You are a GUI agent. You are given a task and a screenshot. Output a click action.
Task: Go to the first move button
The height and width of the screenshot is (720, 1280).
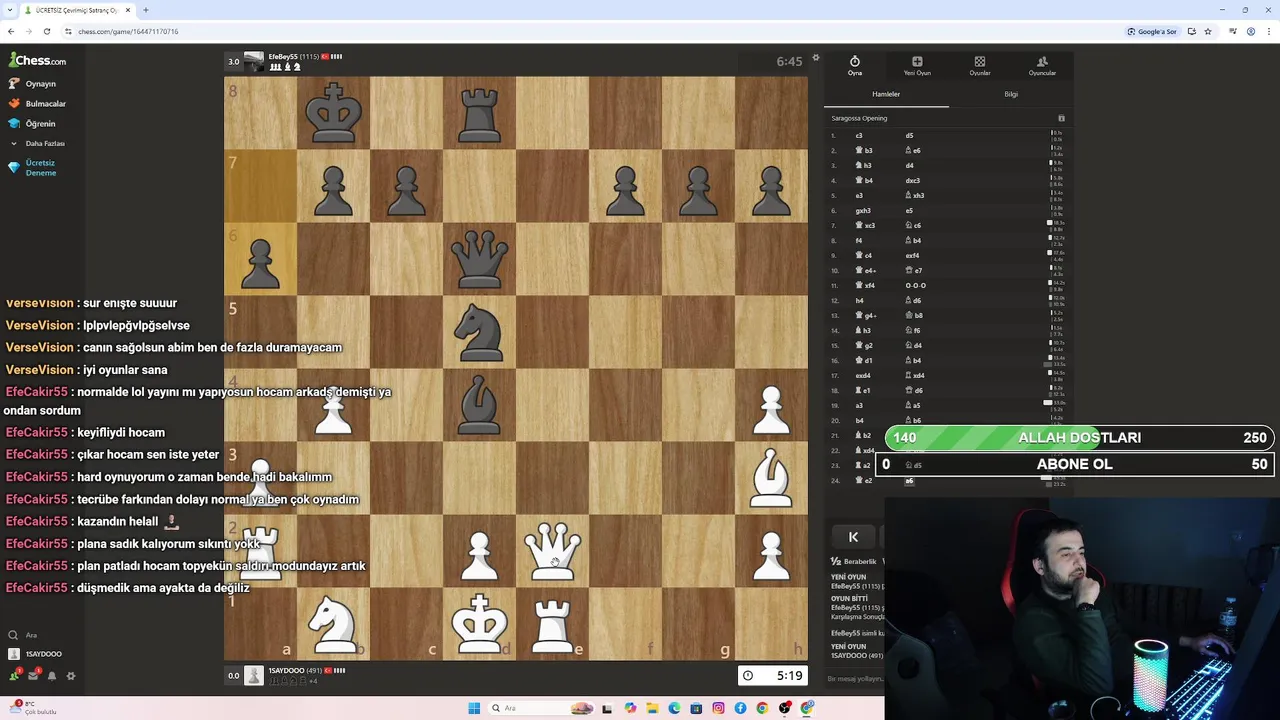point(853,537)
